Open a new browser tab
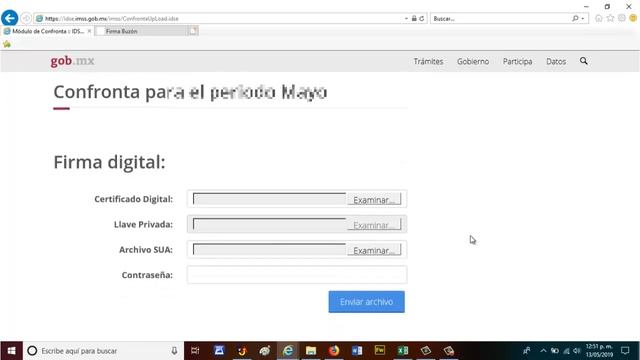The height and width of the screenshot is (360, 640). (x=193, y=31)
